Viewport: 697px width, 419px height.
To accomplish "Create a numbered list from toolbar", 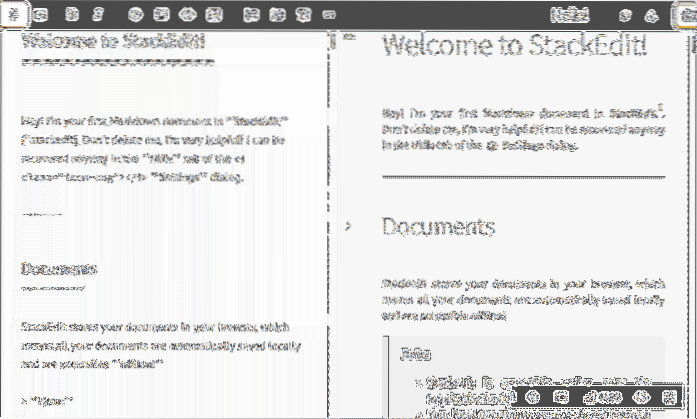I will (x=250, y=15).
